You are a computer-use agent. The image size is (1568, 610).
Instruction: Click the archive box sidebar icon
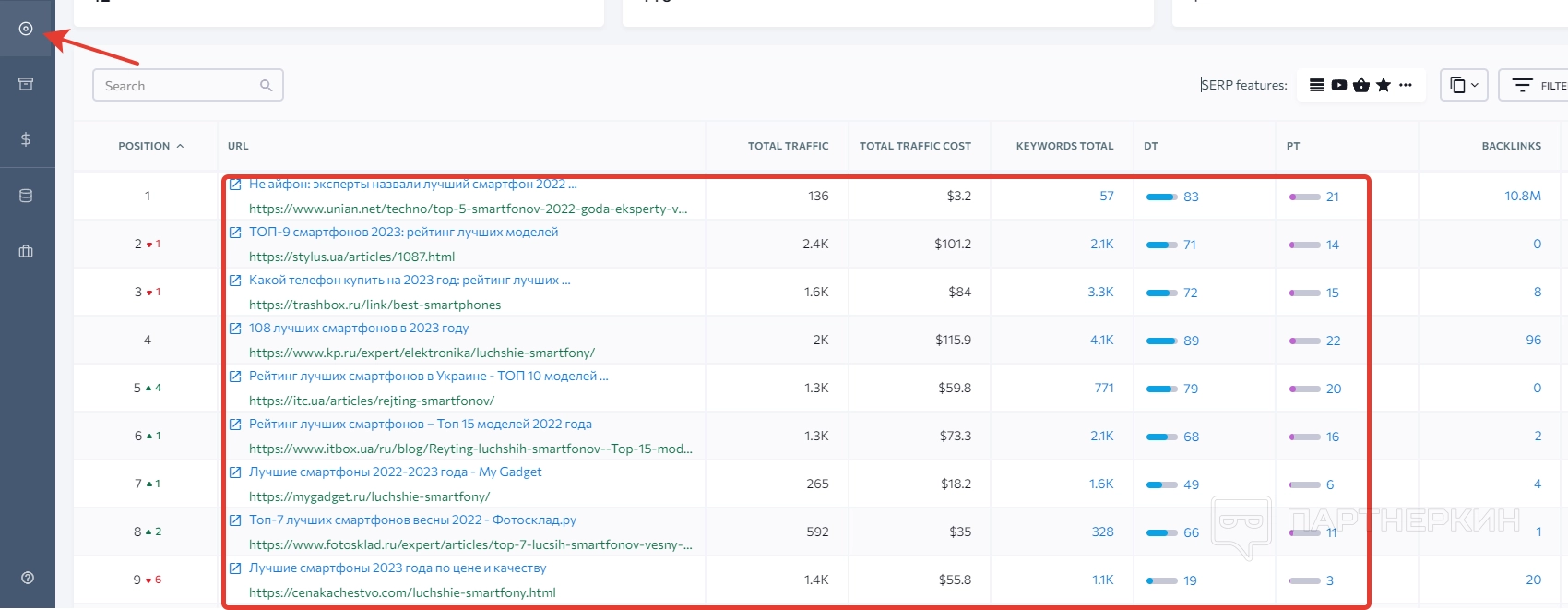tap(26, 84)
